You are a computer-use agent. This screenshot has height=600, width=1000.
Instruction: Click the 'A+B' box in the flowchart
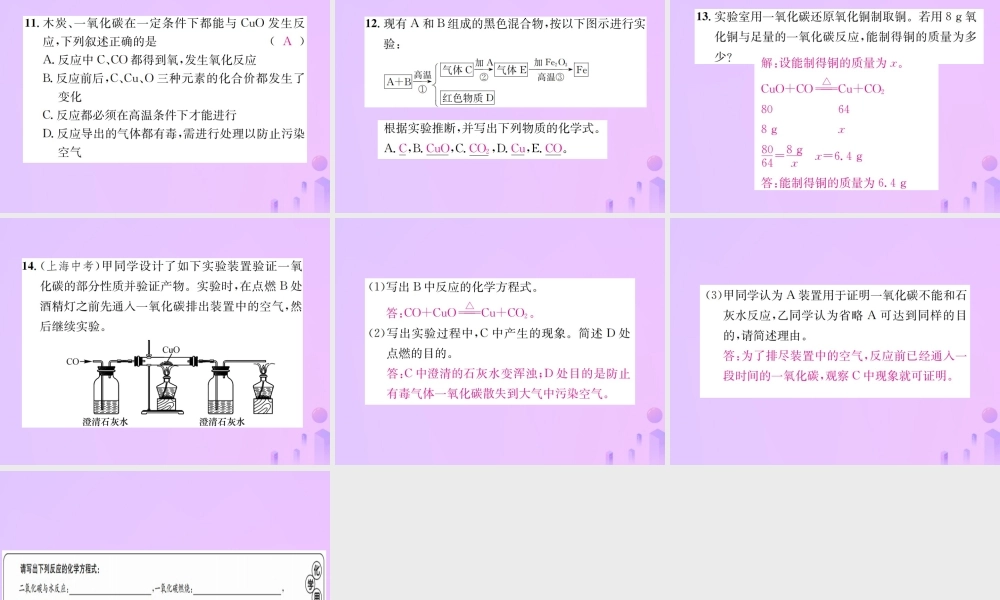pos(398,82)
